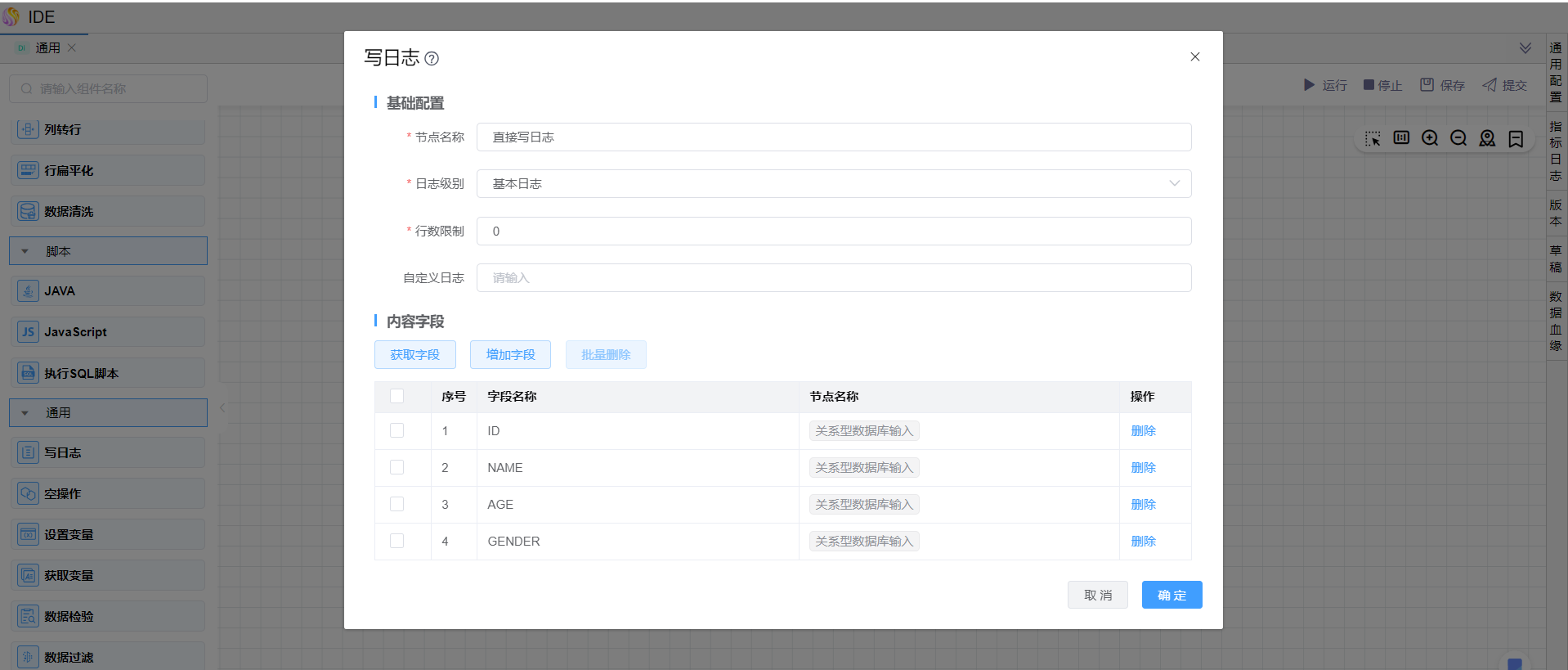Open the 日志级别 dropdown
This screenshot has height=670, width=1568.
pos(833,184)
